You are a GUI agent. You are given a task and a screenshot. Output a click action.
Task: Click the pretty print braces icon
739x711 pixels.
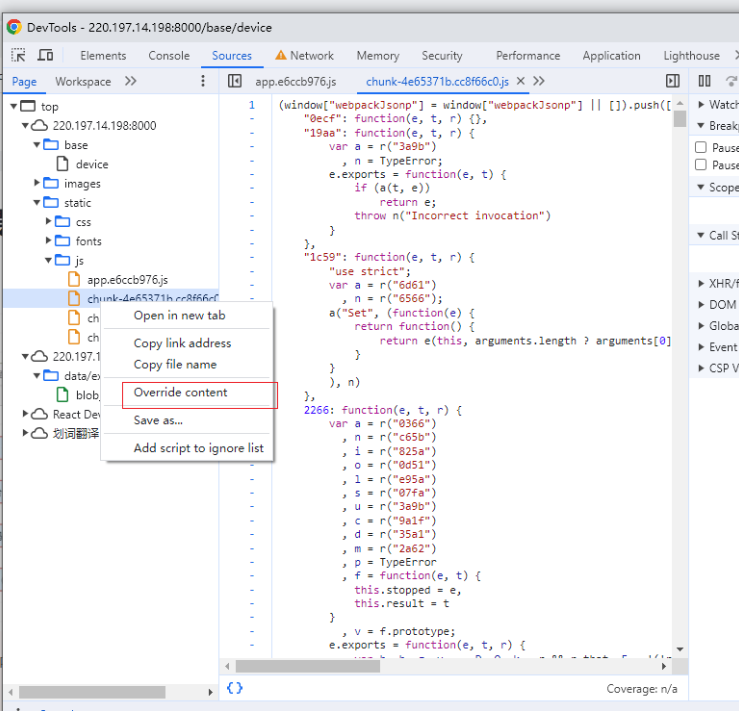pyautogui.click(x=234, y=688)
